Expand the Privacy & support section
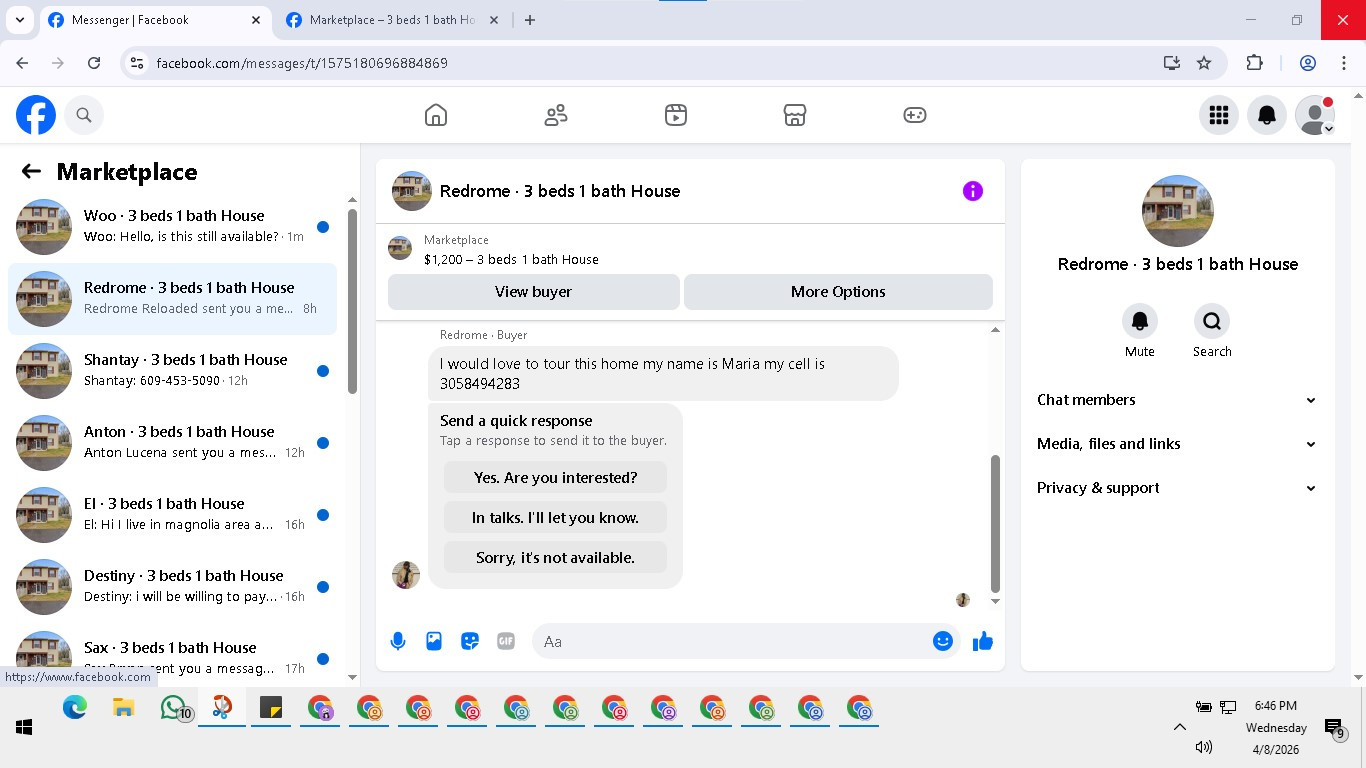1366x768 pixels. (1178, 488)
